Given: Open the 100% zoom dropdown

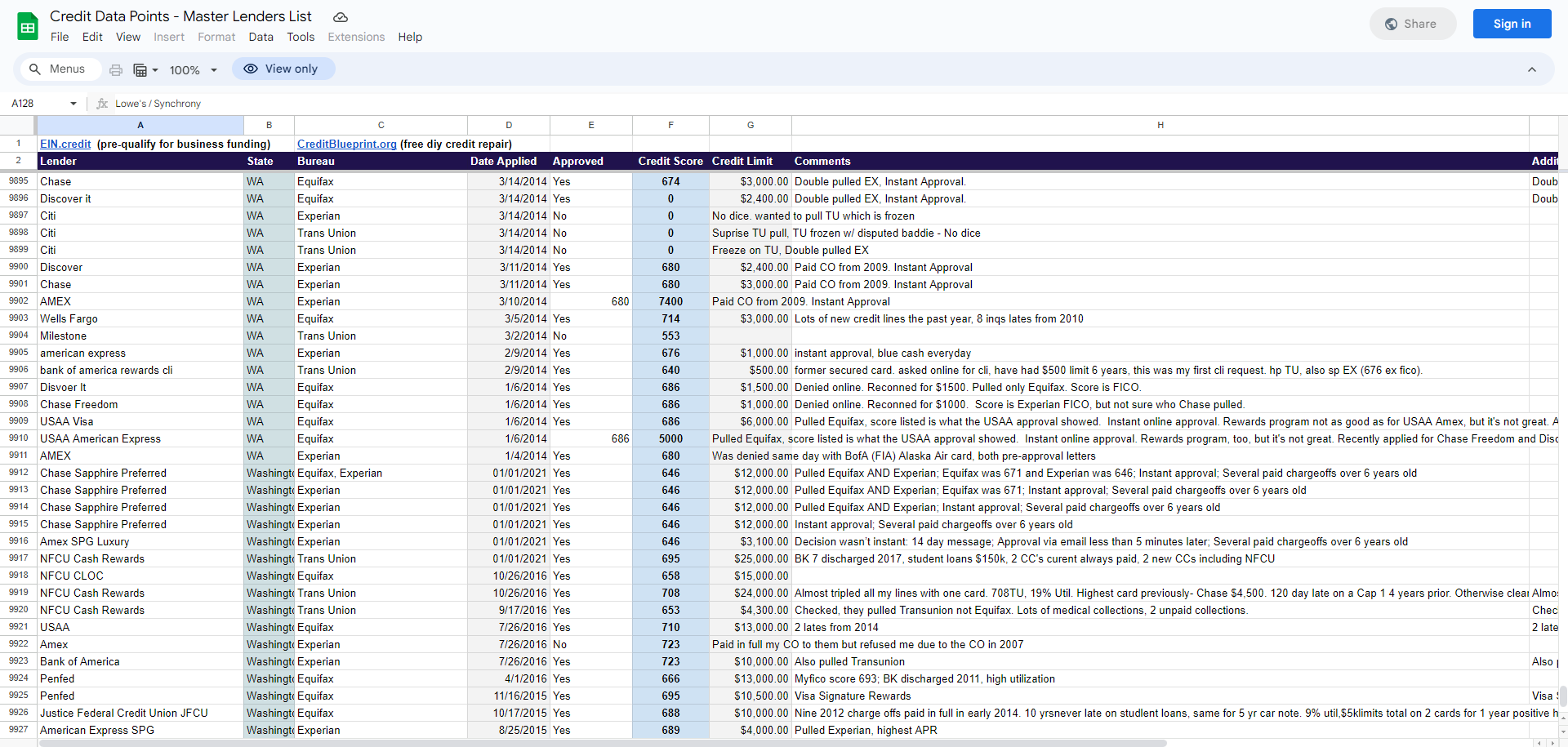Looking at the screenshot, I should tap(194, 70).
